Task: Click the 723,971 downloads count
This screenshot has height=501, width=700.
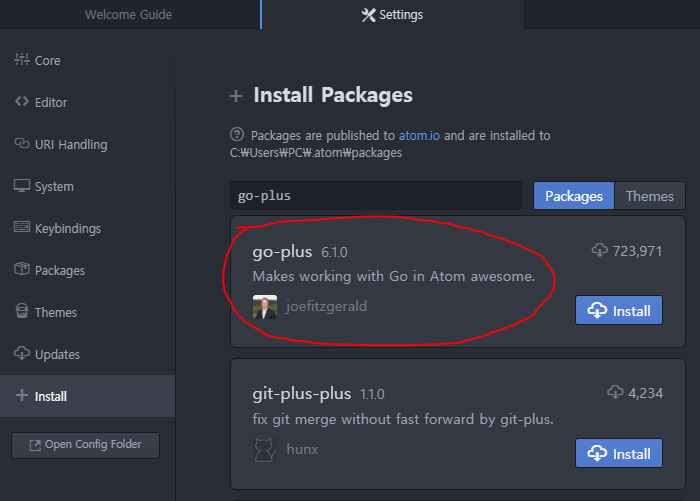Action: click(637, 251)
